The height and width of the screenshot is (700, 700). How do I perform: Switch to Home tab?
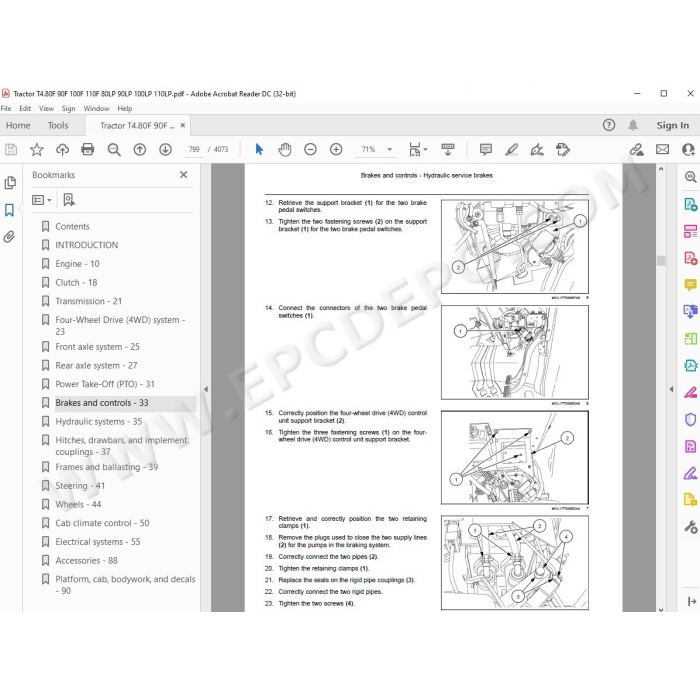(18, 125)
